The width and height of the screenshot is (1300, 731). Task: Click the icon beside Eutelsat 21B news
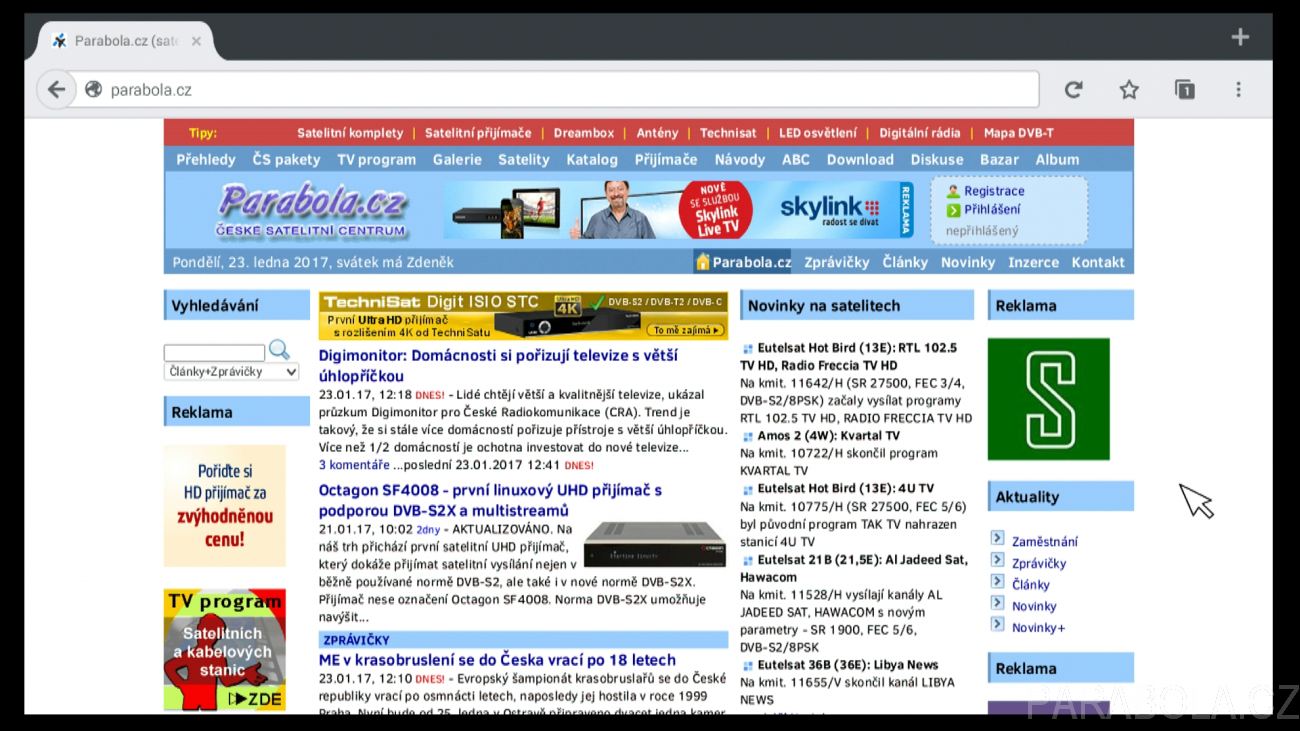point(747,561)
